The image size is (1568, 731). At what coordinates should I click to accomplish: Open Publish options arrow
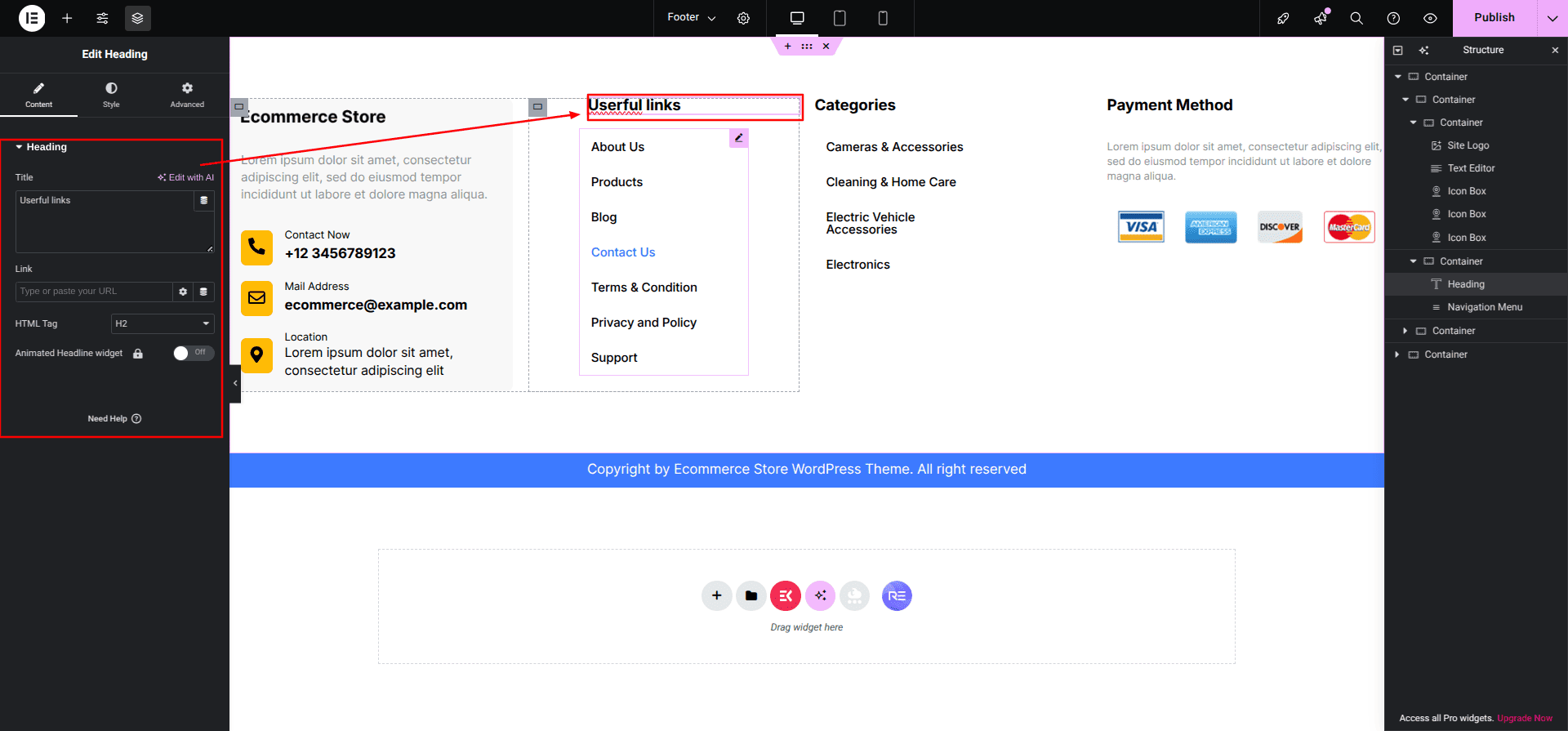(x=1552, y=18)
